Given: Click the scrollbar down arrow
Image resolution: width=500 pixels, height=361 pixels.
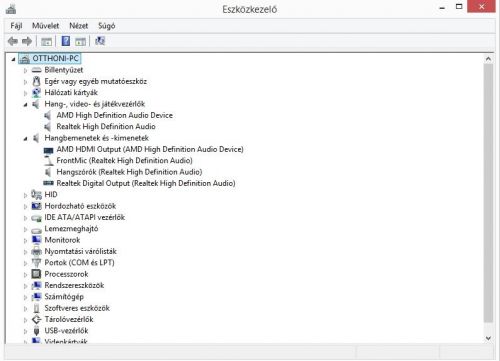Looking at the screenshot, I should 488,338.
